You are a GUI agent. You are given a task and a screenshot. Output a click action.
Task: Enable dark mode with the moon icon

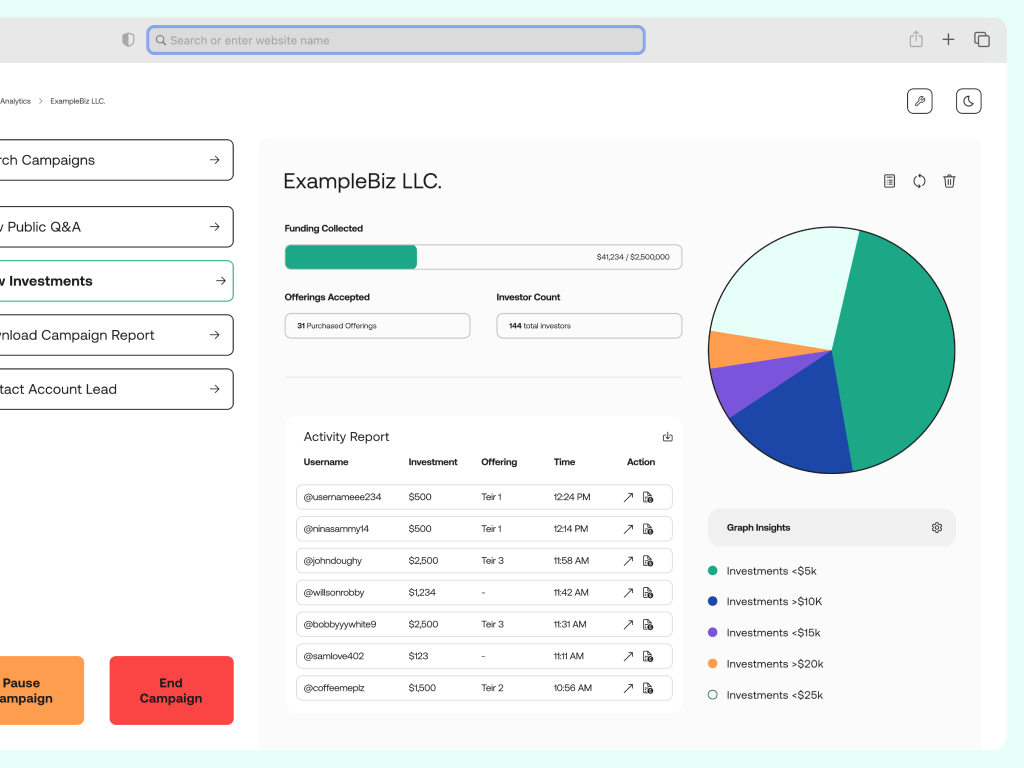pos(968,100)
